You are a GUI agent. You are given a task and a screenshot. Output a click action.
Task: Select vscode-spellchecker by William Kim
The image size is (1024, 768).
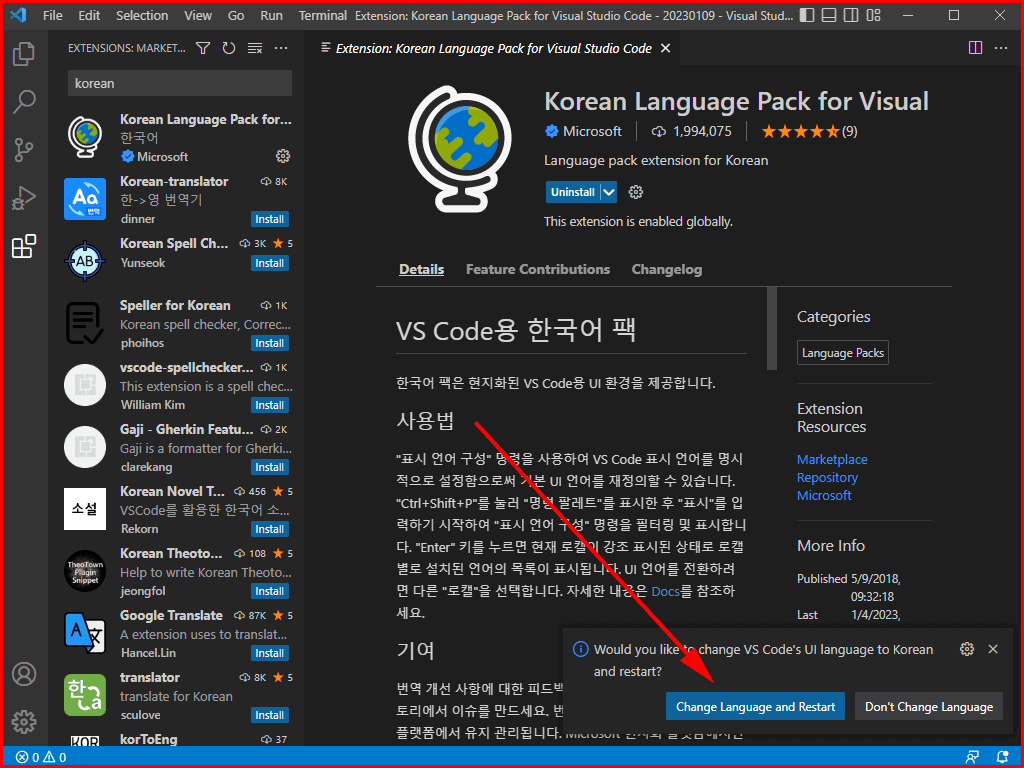click(x=178, y=386)
